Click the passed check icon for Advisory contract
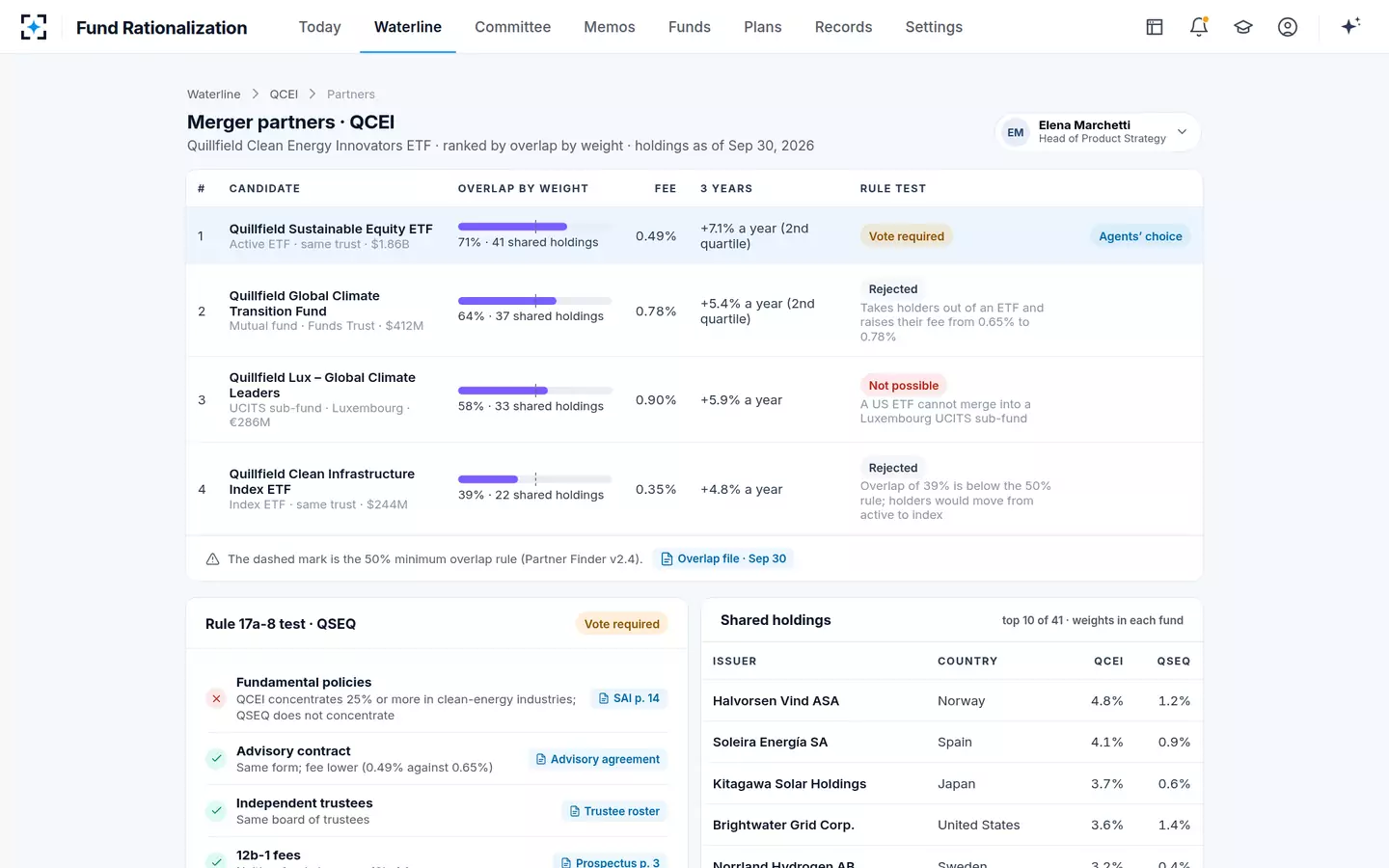The image size is (1389, 868). click(x=216, y=759)
